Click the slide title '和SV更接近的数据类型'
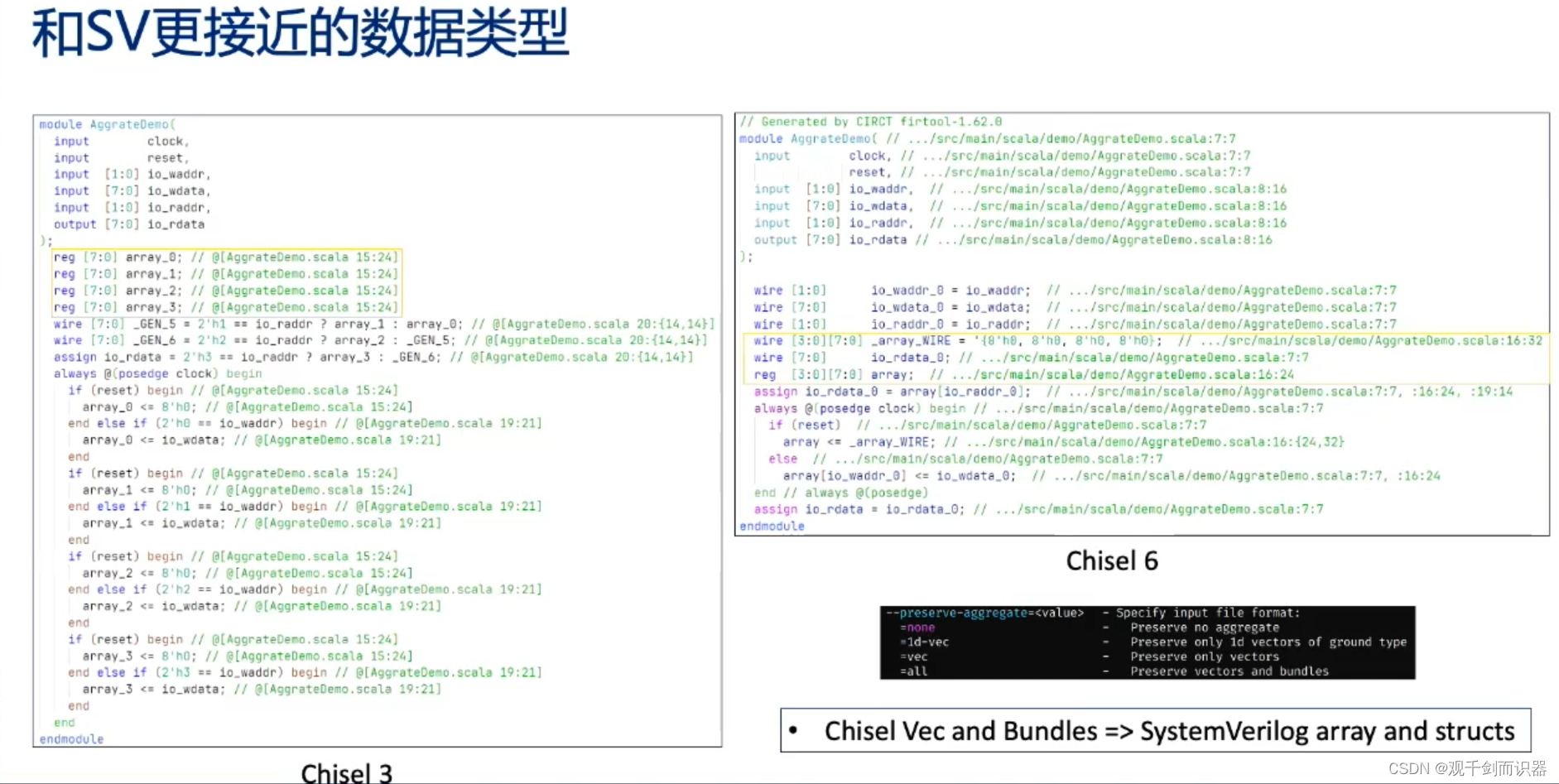 301,33
